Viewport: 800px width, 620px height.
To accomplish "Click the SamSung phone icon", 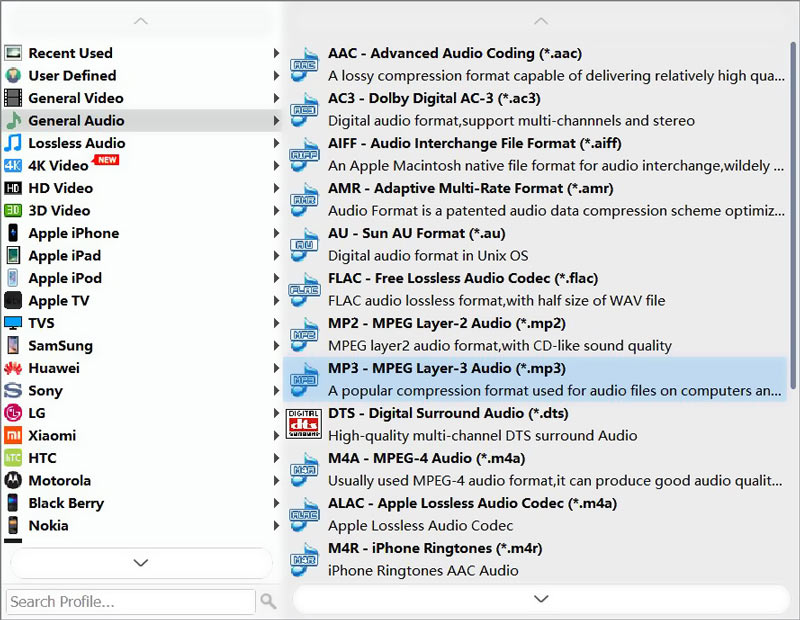I will pyautogui.click(x=13, y=345).
